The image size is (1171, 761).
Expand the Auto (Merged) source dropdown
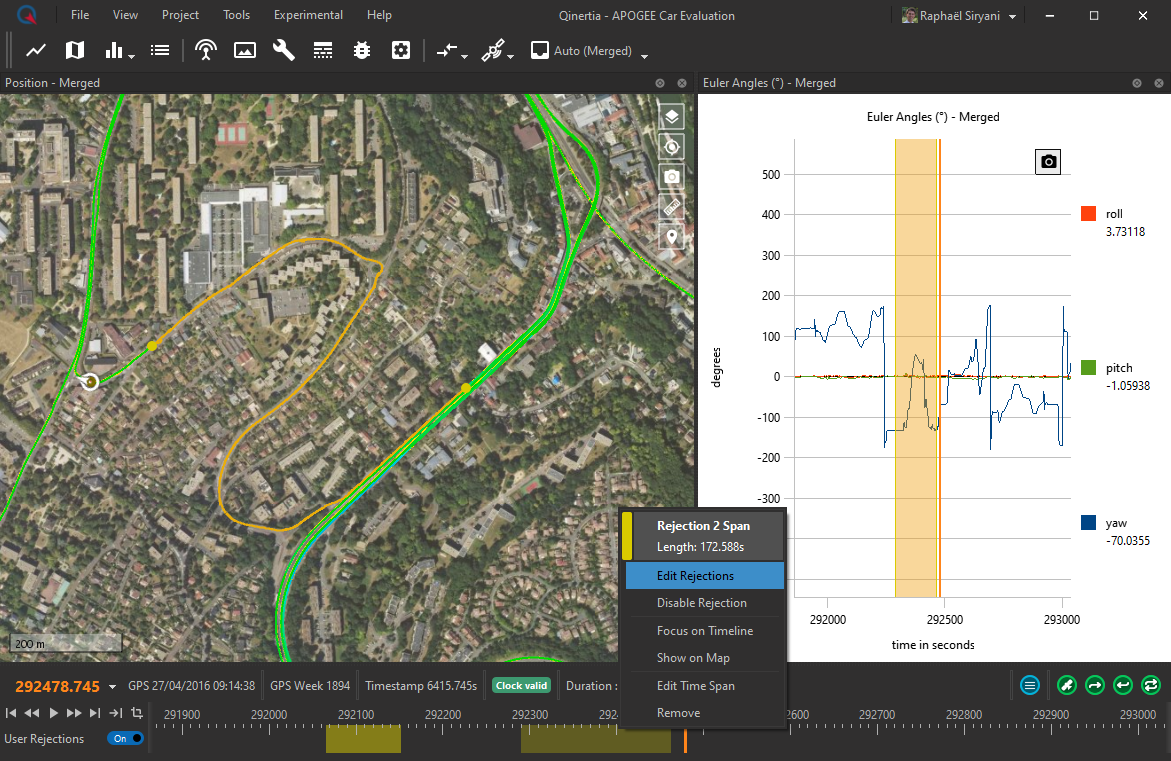pos(645,55)
